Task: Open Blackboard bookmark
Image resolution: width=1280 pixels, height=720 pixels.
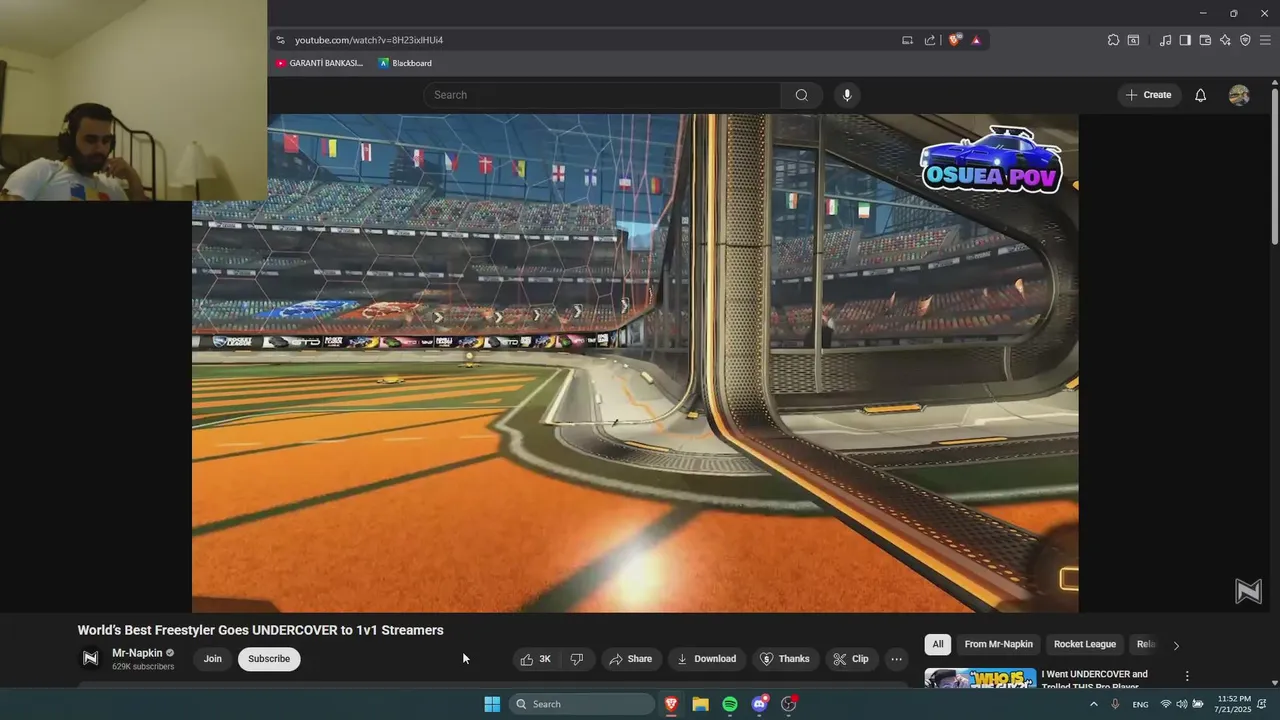Action: point(405,63)
